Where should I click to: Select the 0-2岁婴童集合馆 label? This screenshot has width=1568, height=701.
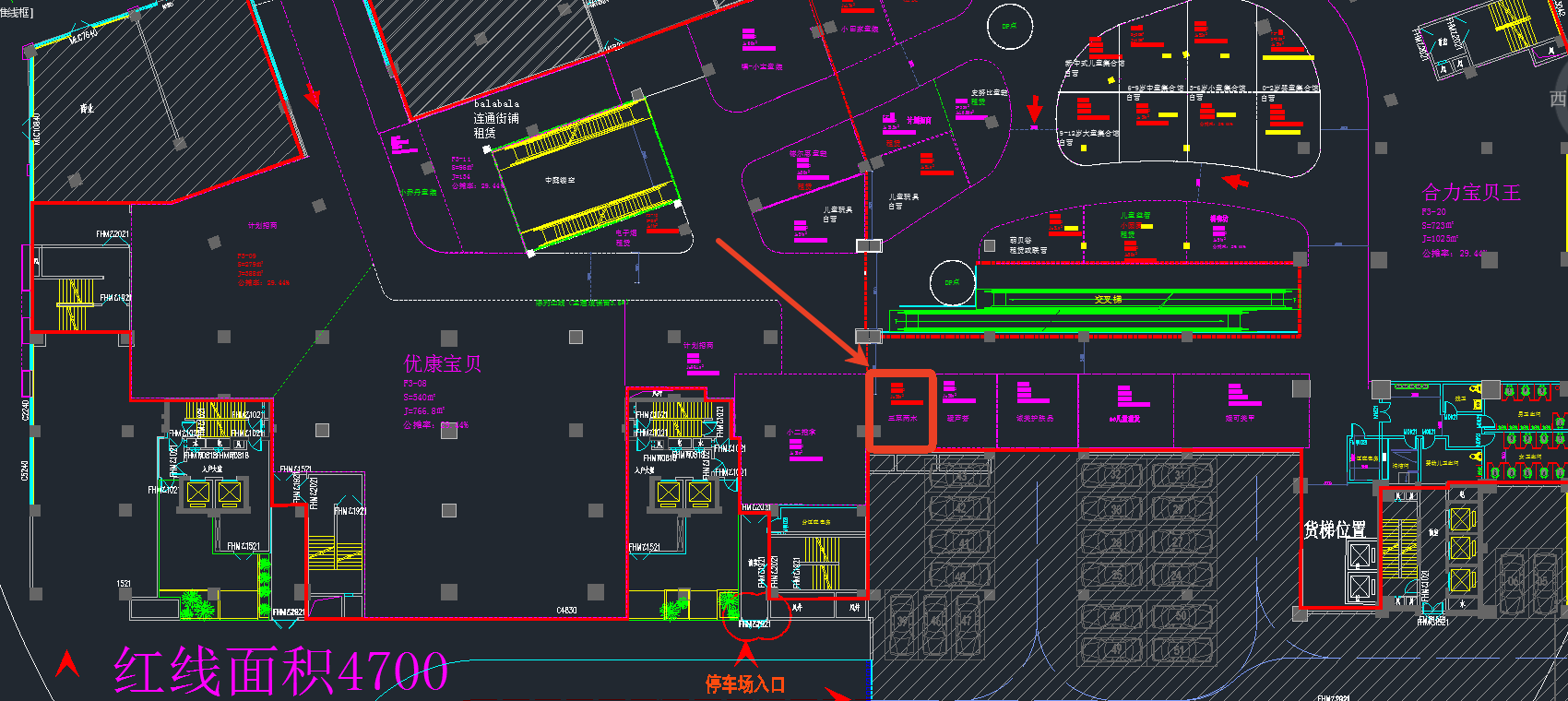1290,89
